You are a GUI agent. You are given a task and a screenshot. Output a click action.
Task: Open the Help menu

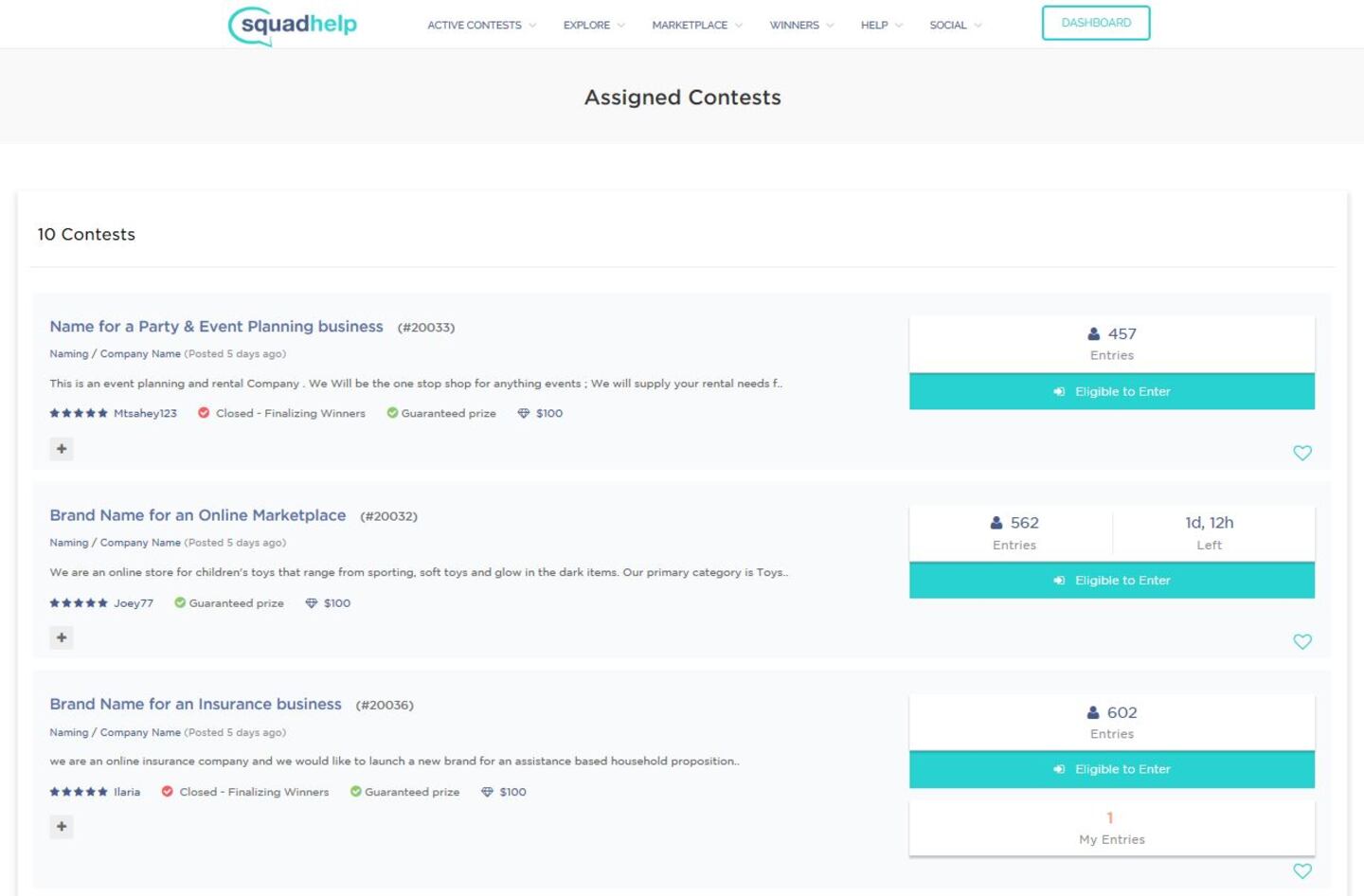(881, 26)
